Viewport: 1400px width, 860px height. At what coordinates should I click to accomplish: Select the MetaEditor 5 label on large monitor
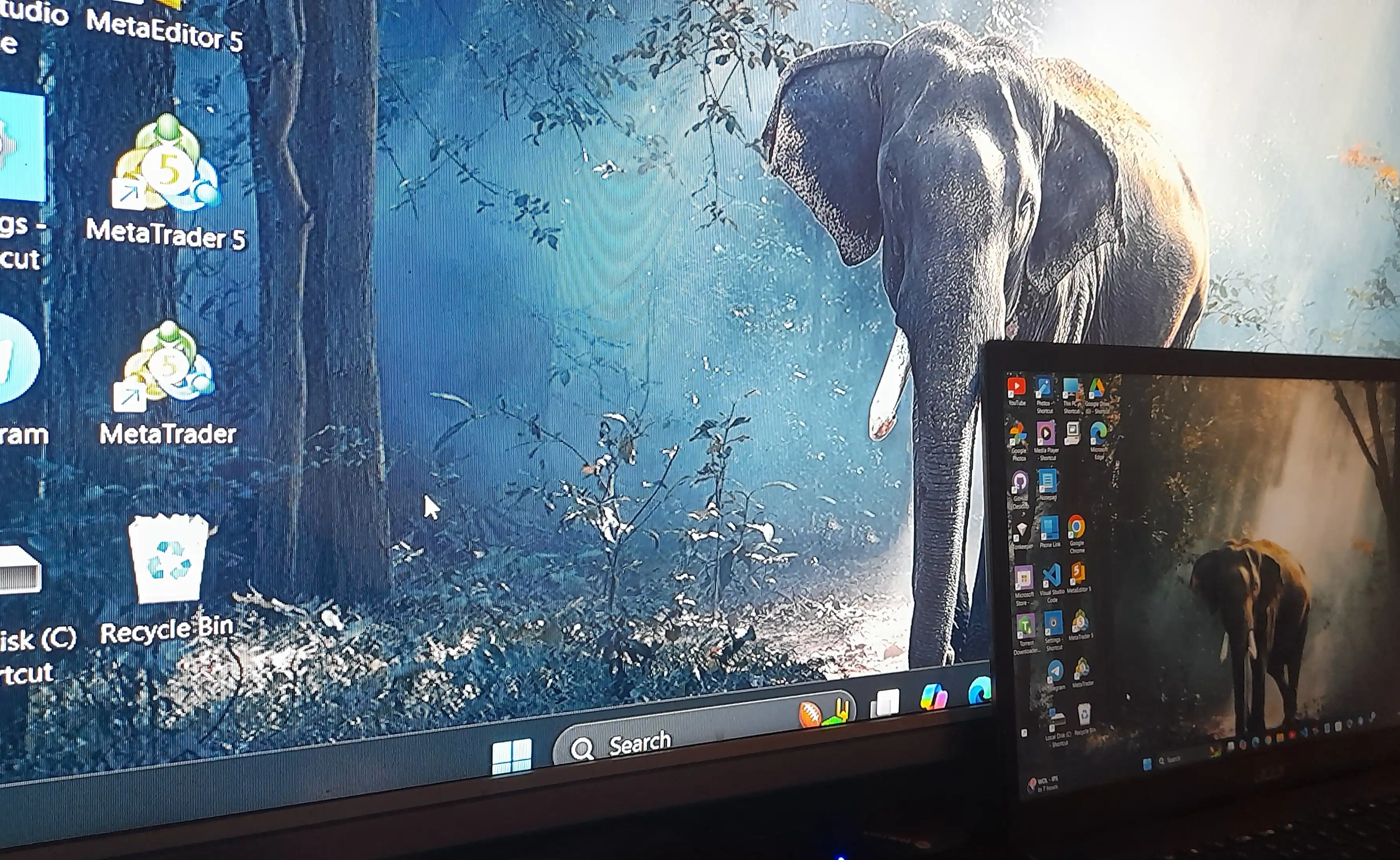164,31
